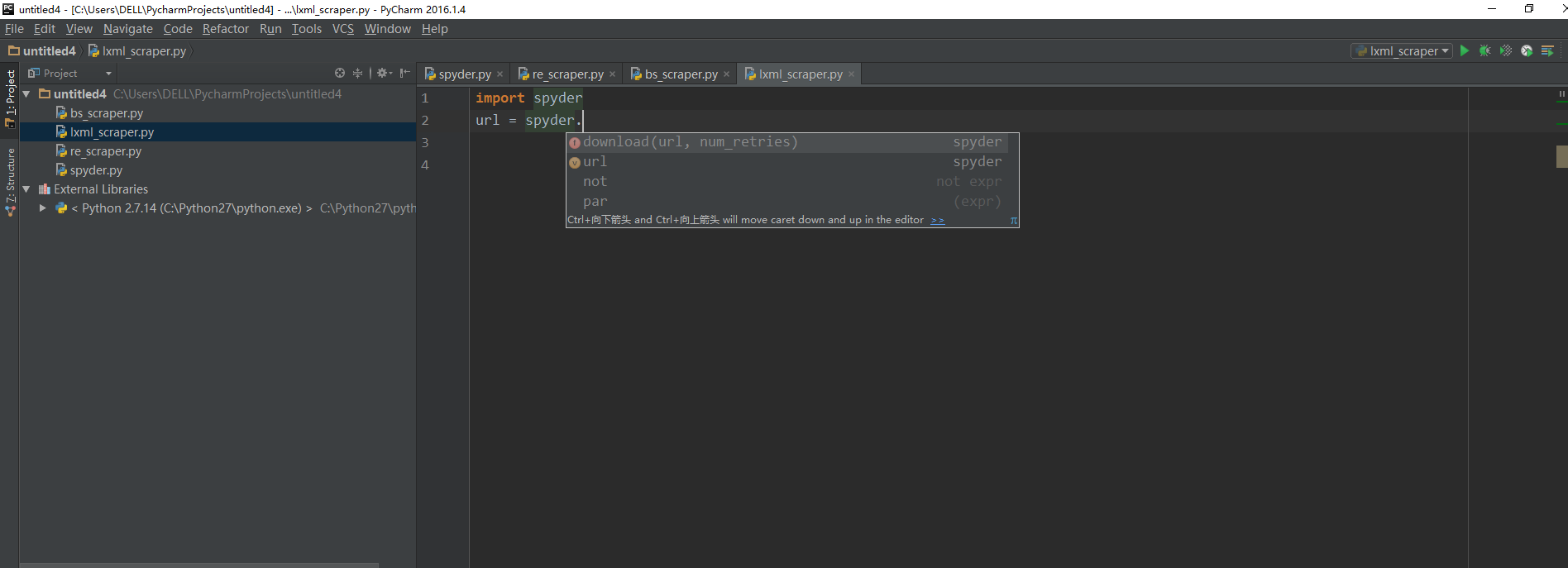Screen dimensions: 1568x568
Task: Hide the Project tool window
Action: 404,73
